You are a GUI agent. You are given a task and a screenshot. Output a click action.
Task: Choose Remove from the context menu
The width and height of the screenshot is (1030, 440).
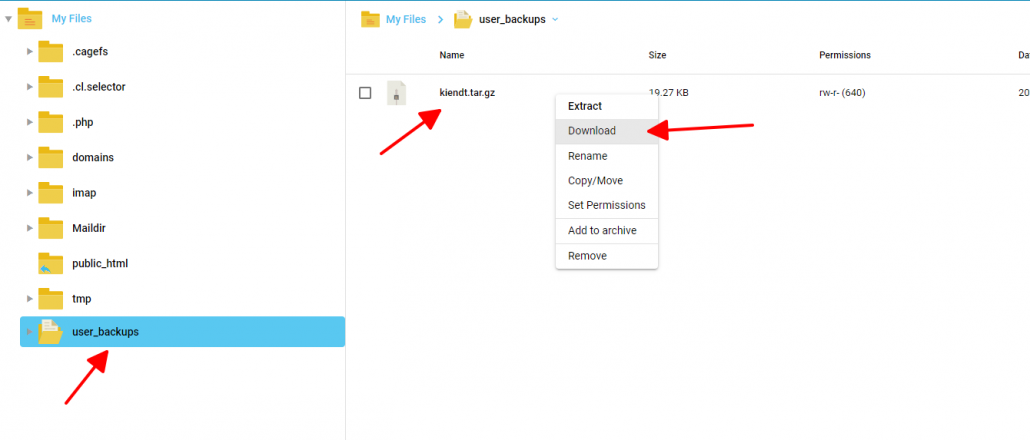click(607, 256)
